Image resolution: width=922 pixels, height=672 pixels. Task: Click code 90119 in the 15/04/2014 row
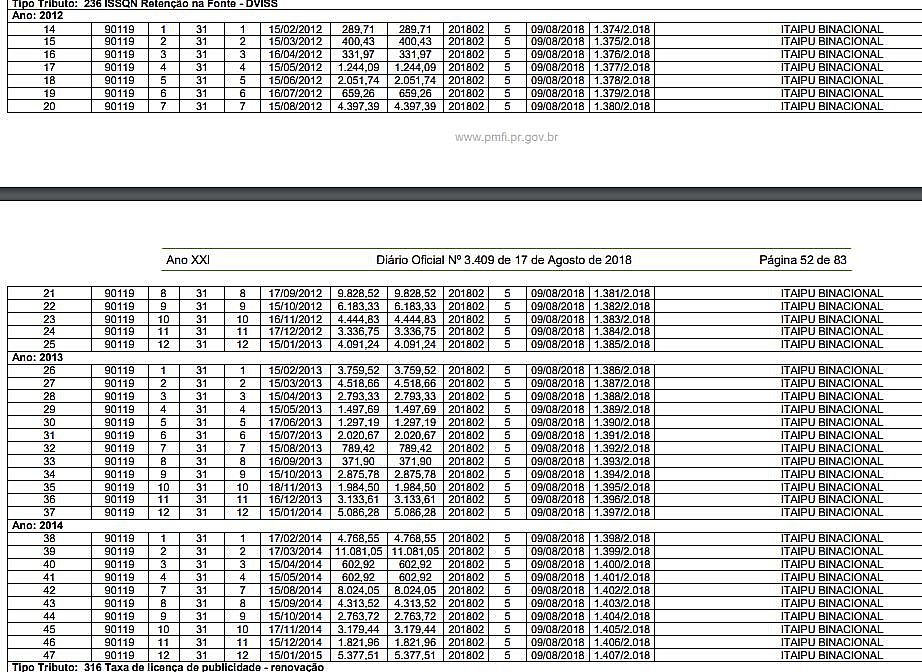pos(119,564)
